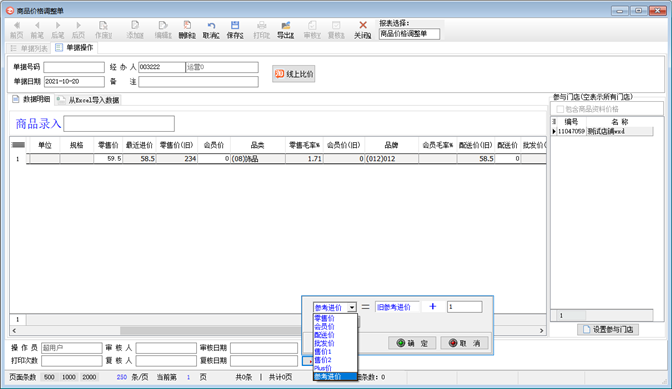This screenshot has height=389, width=672.
Task: Click the formula value field containing 1
Action: click(x=465, y=307)
